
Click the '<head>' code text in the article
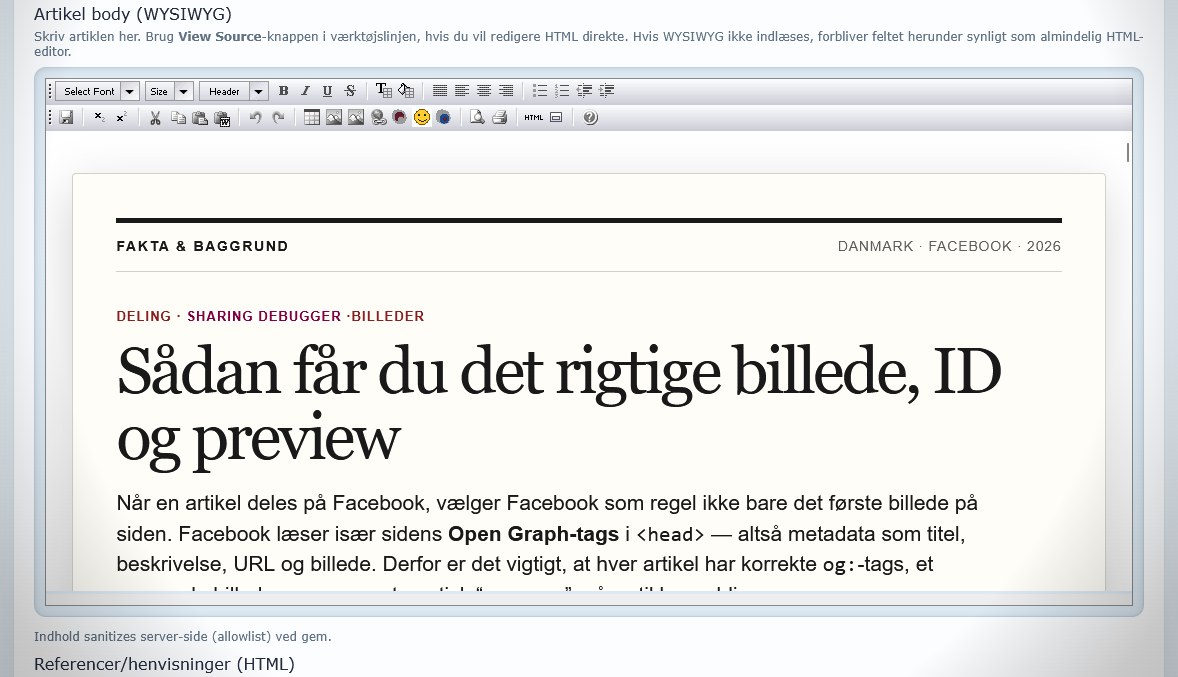(x=670, y=535)
